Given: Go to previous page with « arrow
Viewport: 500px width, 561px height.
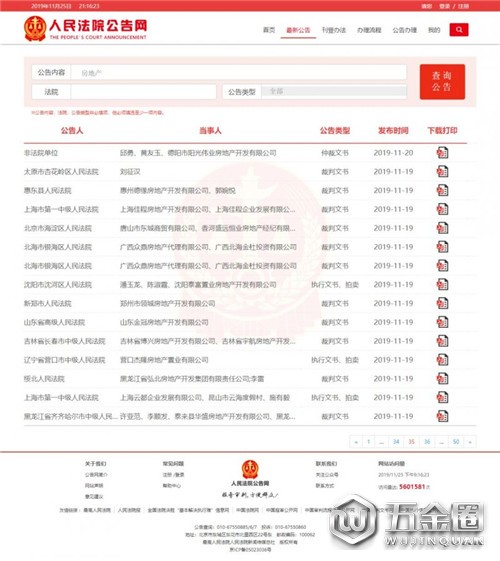Looking at the screenshot, I should click(356, 442).
